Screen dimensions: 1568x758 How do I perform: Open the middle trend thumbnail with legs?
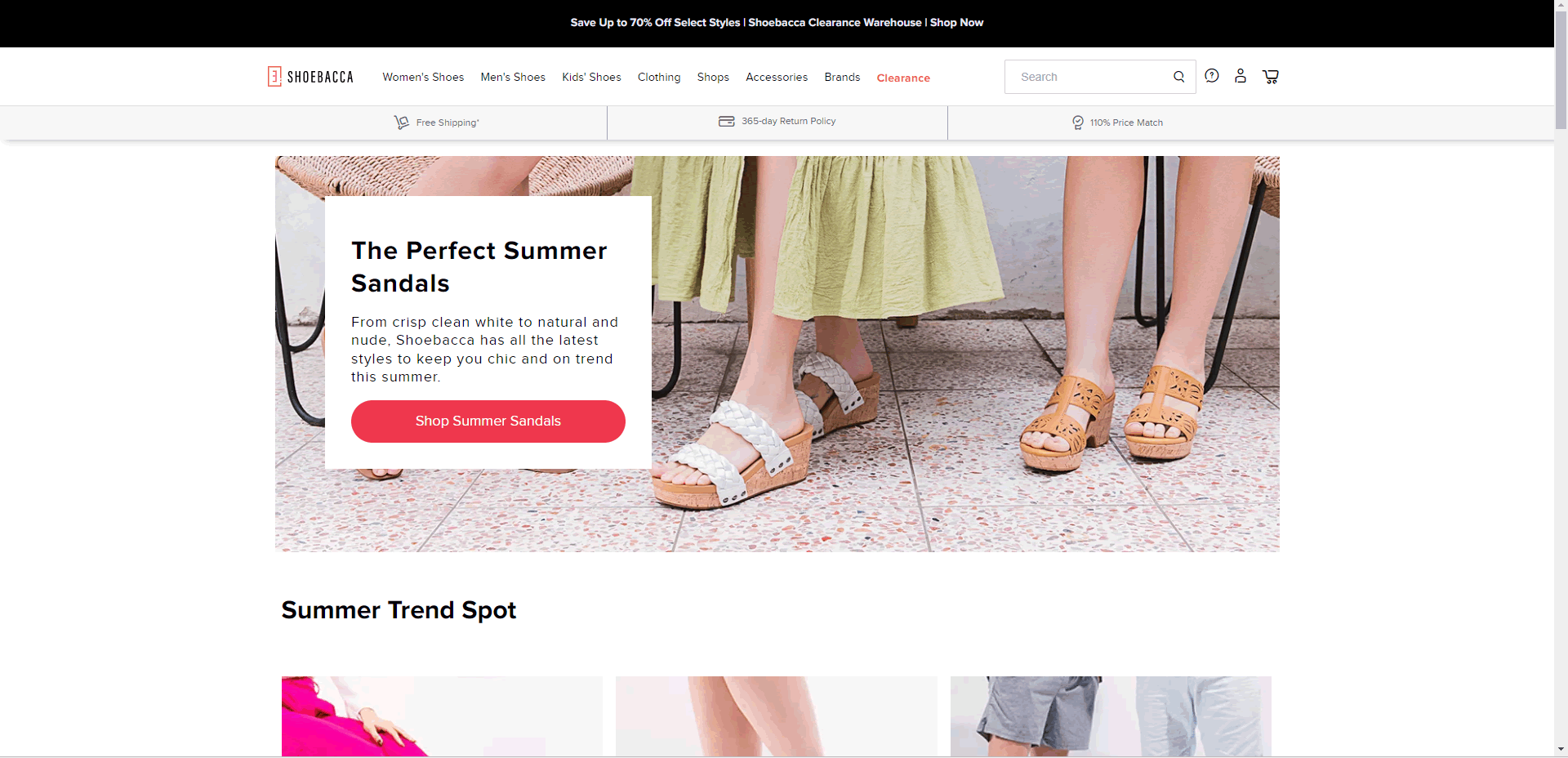pyautogui.click(x=776, y=716)
